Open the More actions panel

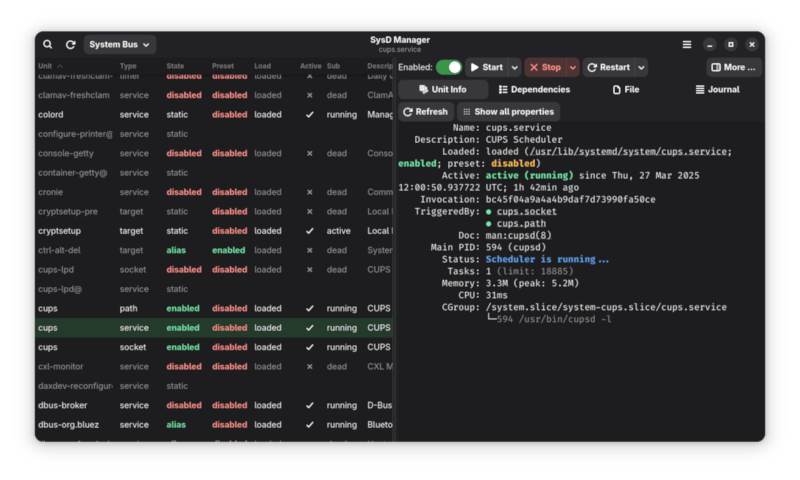click(x=733, y=67)
